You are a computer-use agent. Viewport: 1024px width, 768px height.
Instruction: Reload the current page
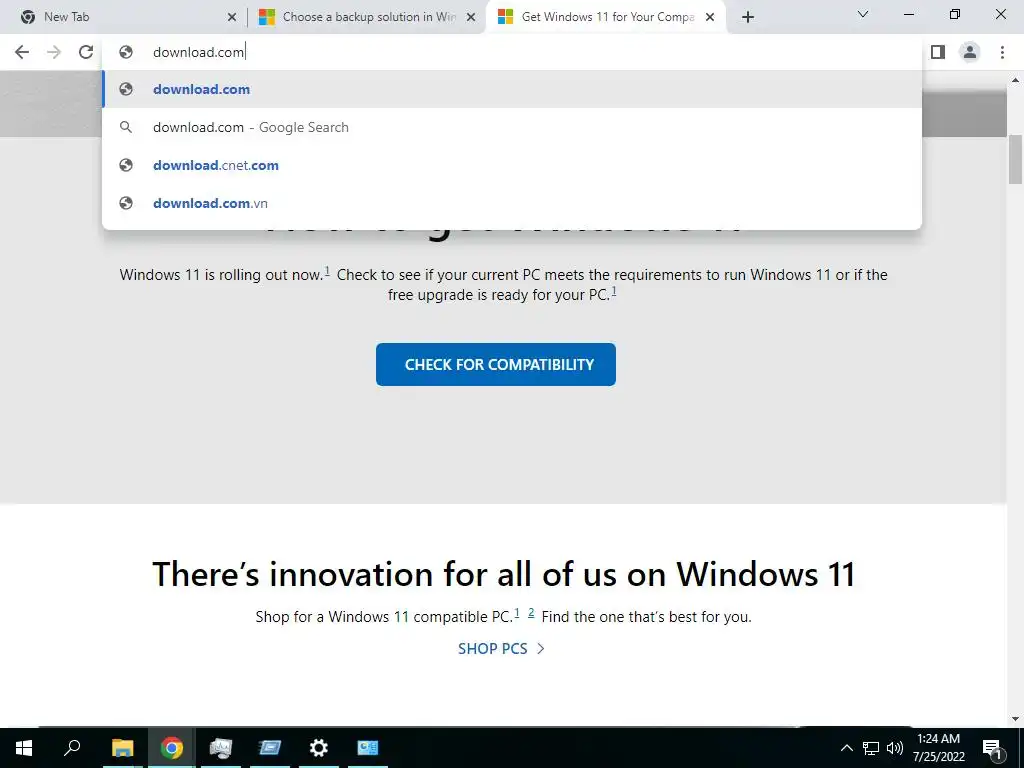86,52
